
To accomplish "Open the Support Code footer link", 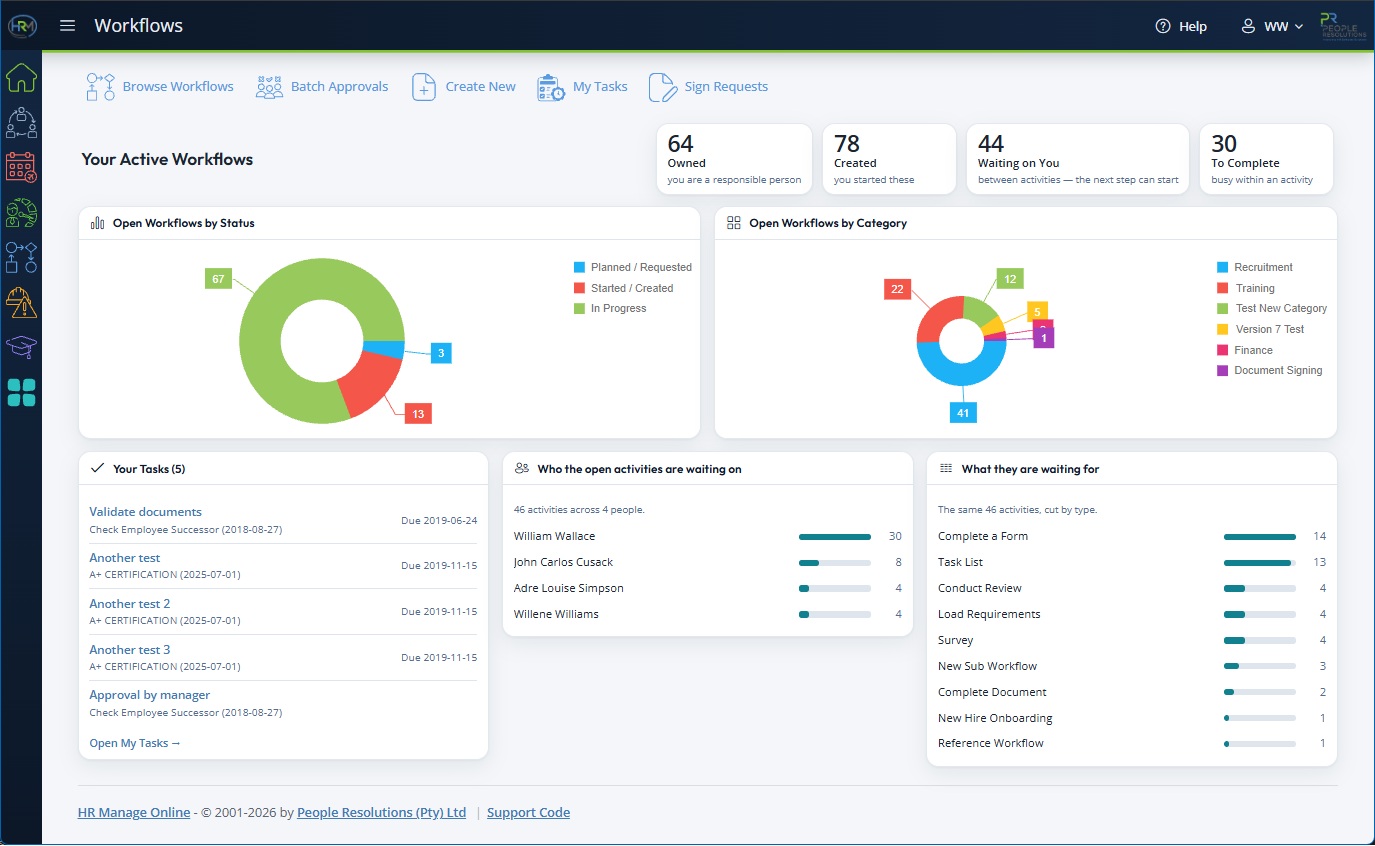I will click(x=528, y=813).
